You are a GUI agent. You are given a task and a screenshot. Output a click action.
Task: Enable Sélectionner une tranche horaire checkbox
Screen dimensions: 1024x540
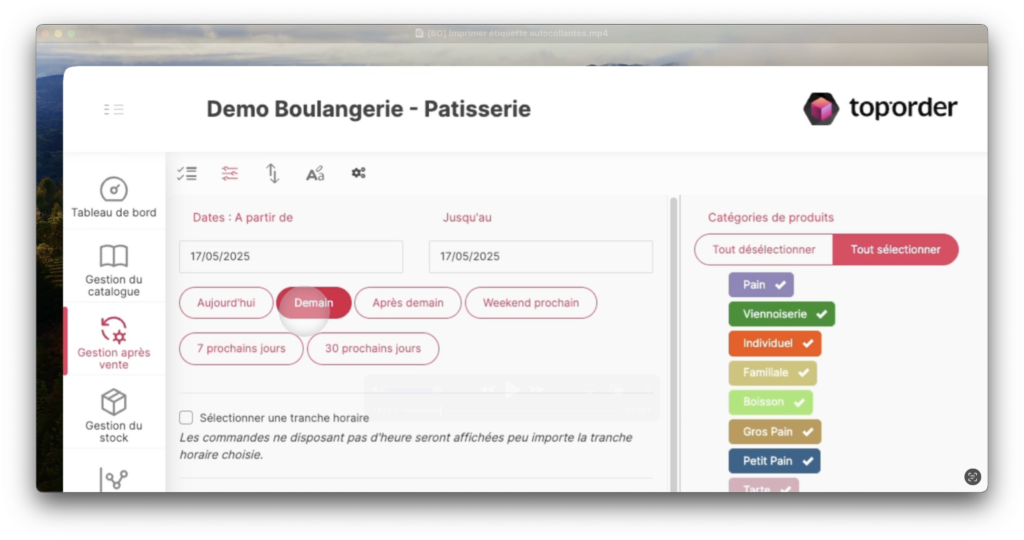[x=186, y=417]
